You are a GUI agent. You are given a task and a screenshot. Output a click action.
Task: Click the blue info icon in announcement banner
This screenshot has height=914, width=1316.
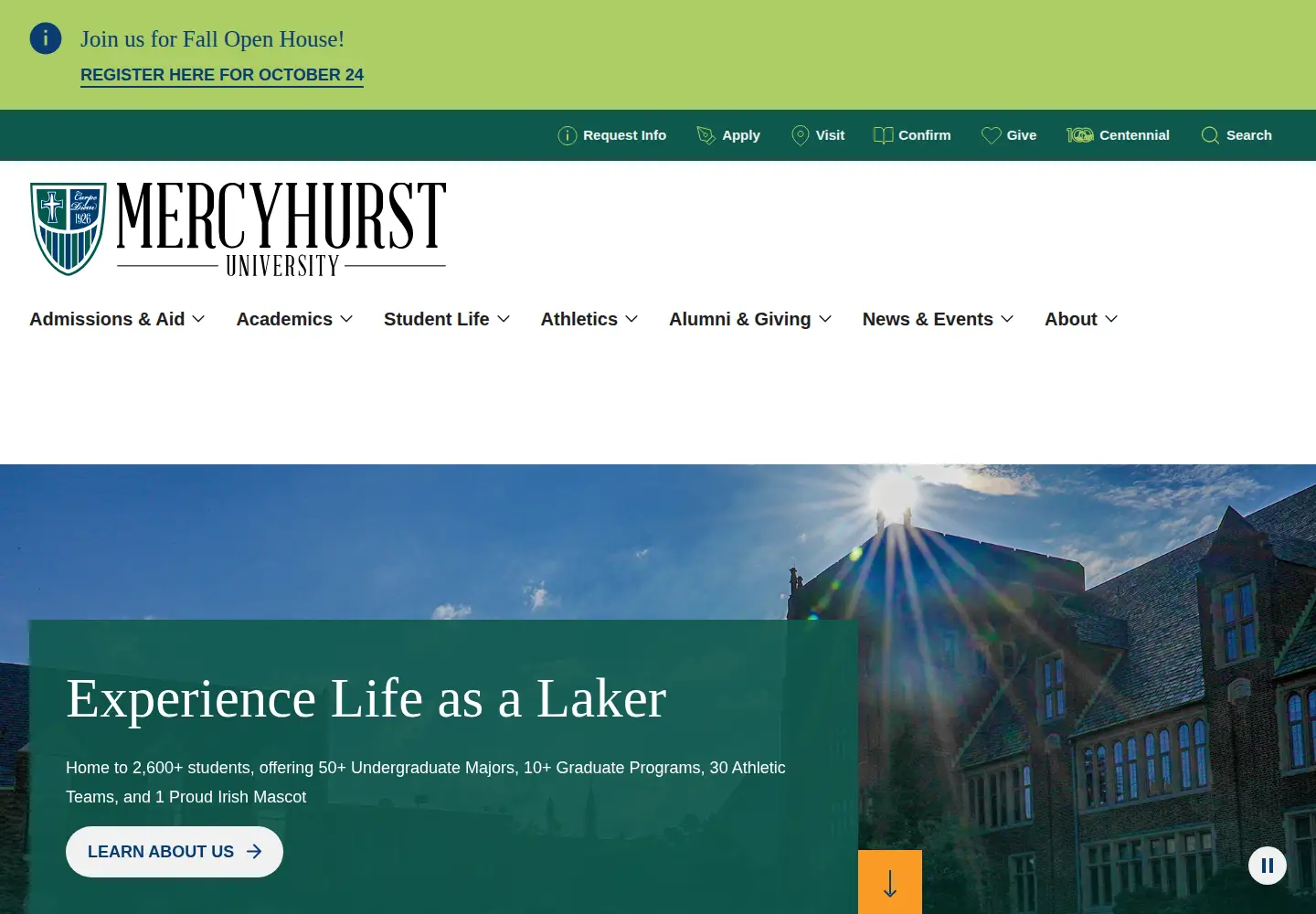click(x=46, y=38)
